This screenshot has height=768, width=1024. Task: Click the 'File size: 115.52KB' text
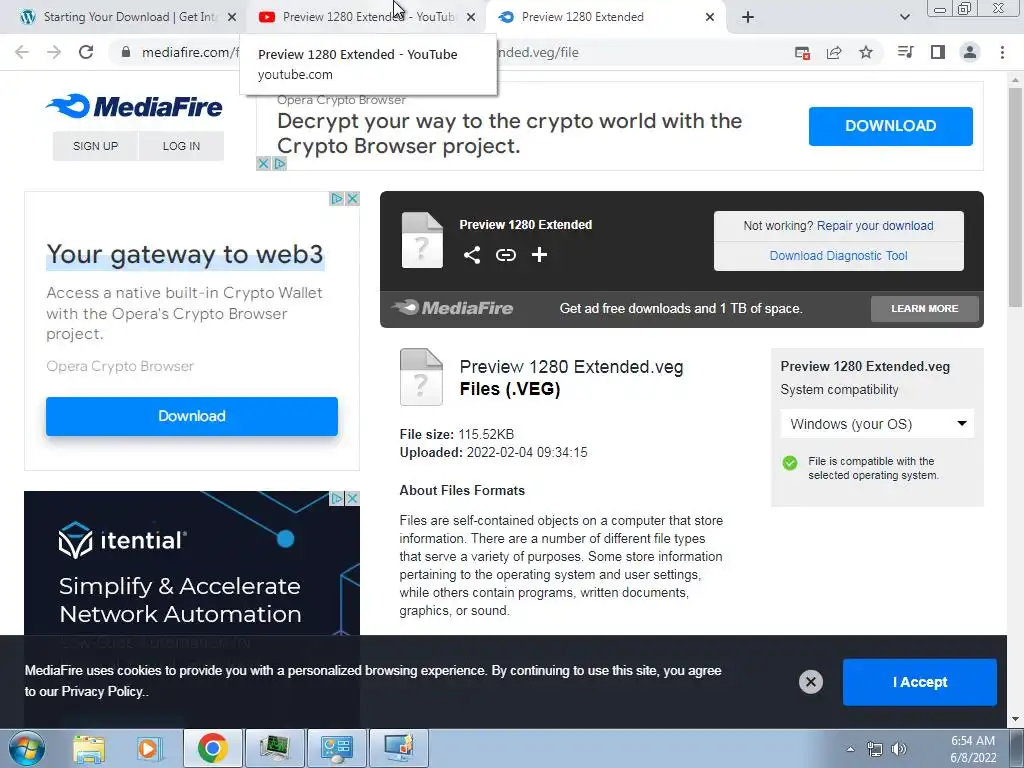(456, 434)
